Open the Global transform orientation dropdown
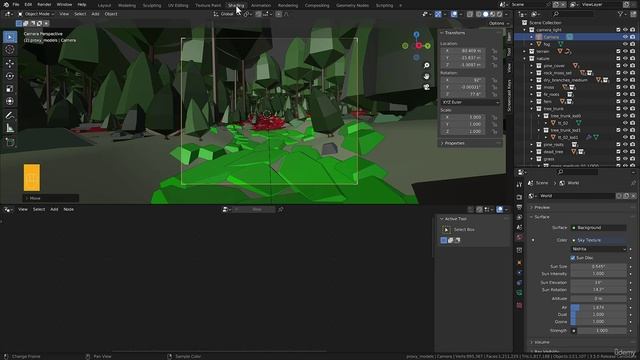The height and width of the screenshot is (360, 640). 226,14
